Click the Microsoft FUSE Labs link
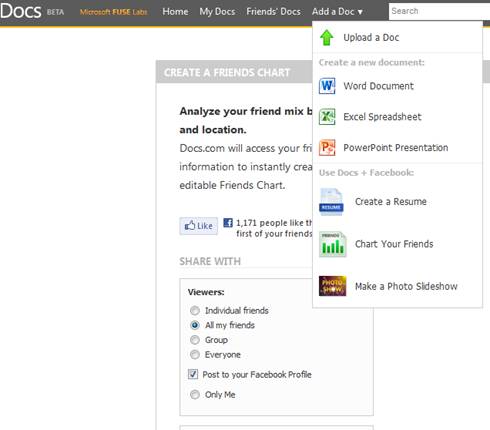The width and height of the screenshot is (490, 430). (113, 12)
